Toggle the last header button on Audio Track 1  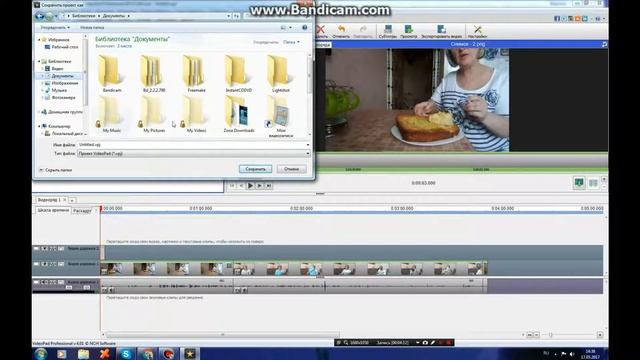point(61,282)
